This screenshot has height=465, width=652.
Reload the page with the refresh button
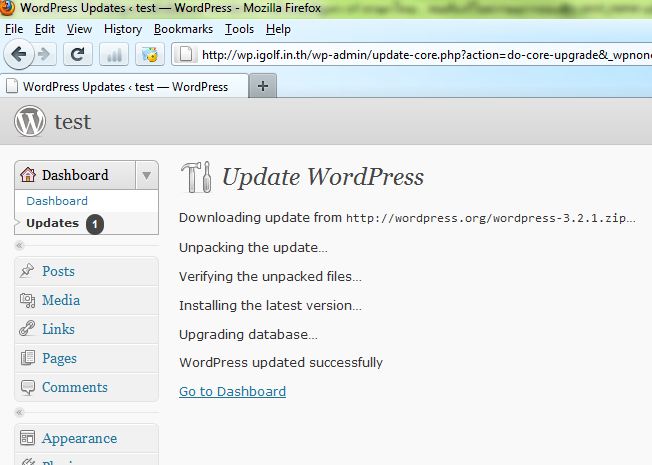click(x=78, y=54)
